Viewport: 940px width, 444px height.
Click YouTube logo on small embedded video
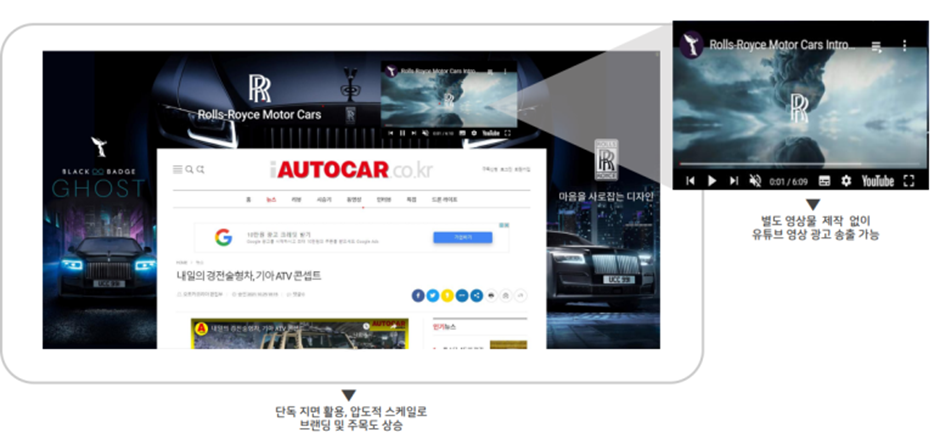(490, 133)
